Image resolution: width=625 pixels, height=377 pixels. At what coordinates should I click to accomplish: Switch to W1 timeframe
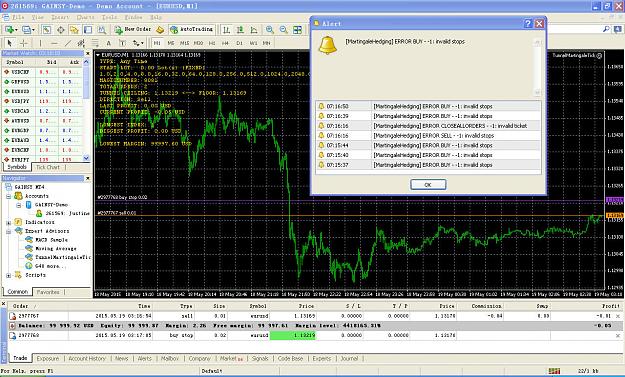pos(253,43)
